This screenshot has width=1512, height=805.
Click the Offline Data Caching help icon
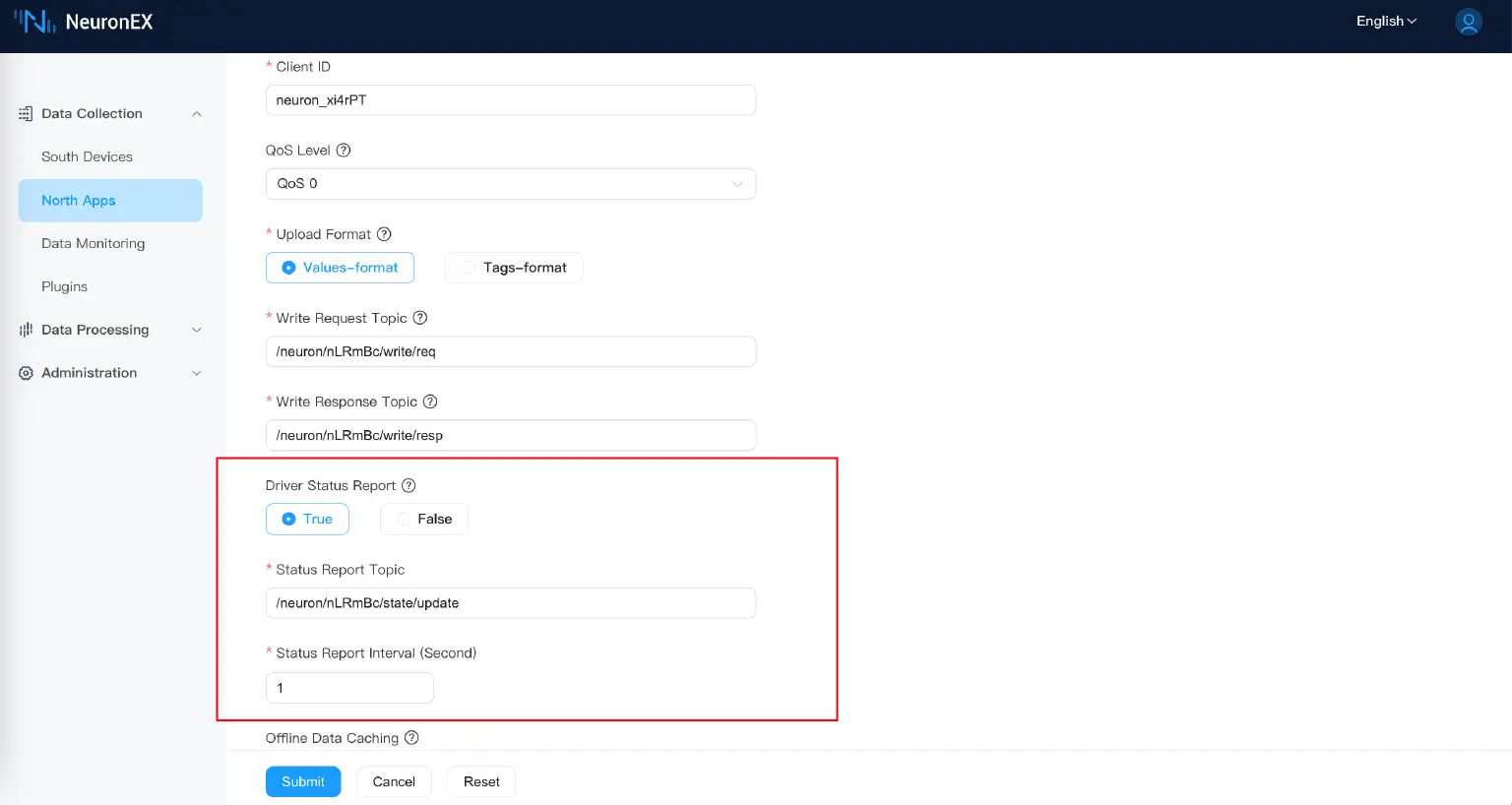tap(410, 737)
